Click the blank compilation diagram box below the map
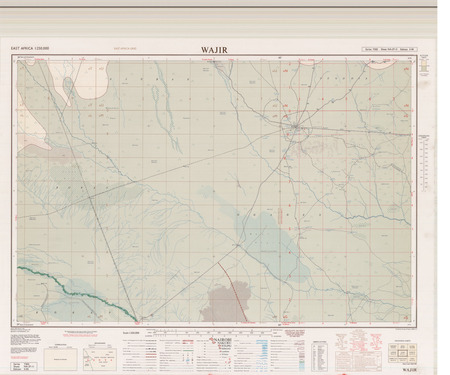Screen dimensions: 450x375 (x=60, y=359)
